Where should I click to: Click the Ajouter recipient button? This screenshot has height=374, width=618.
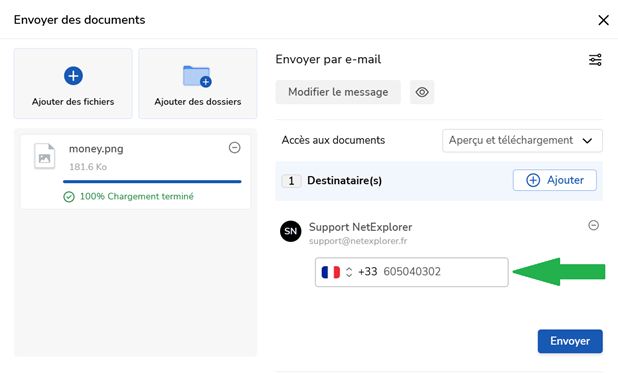pyautogui.click(x=555, y=180)
